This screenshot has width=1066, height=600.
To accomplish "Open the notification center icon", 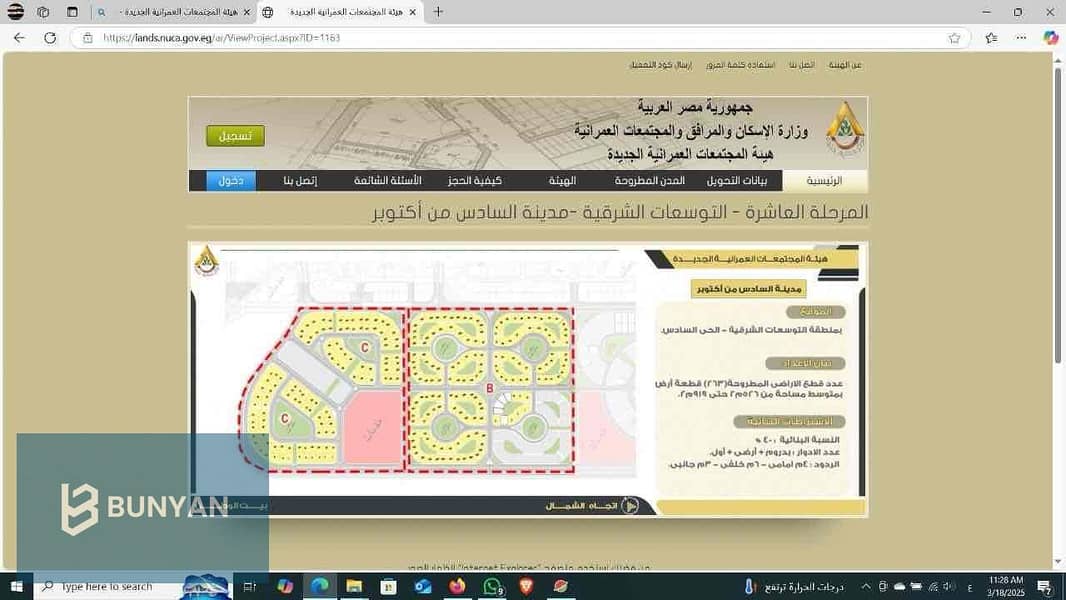I will point(1045,586).
